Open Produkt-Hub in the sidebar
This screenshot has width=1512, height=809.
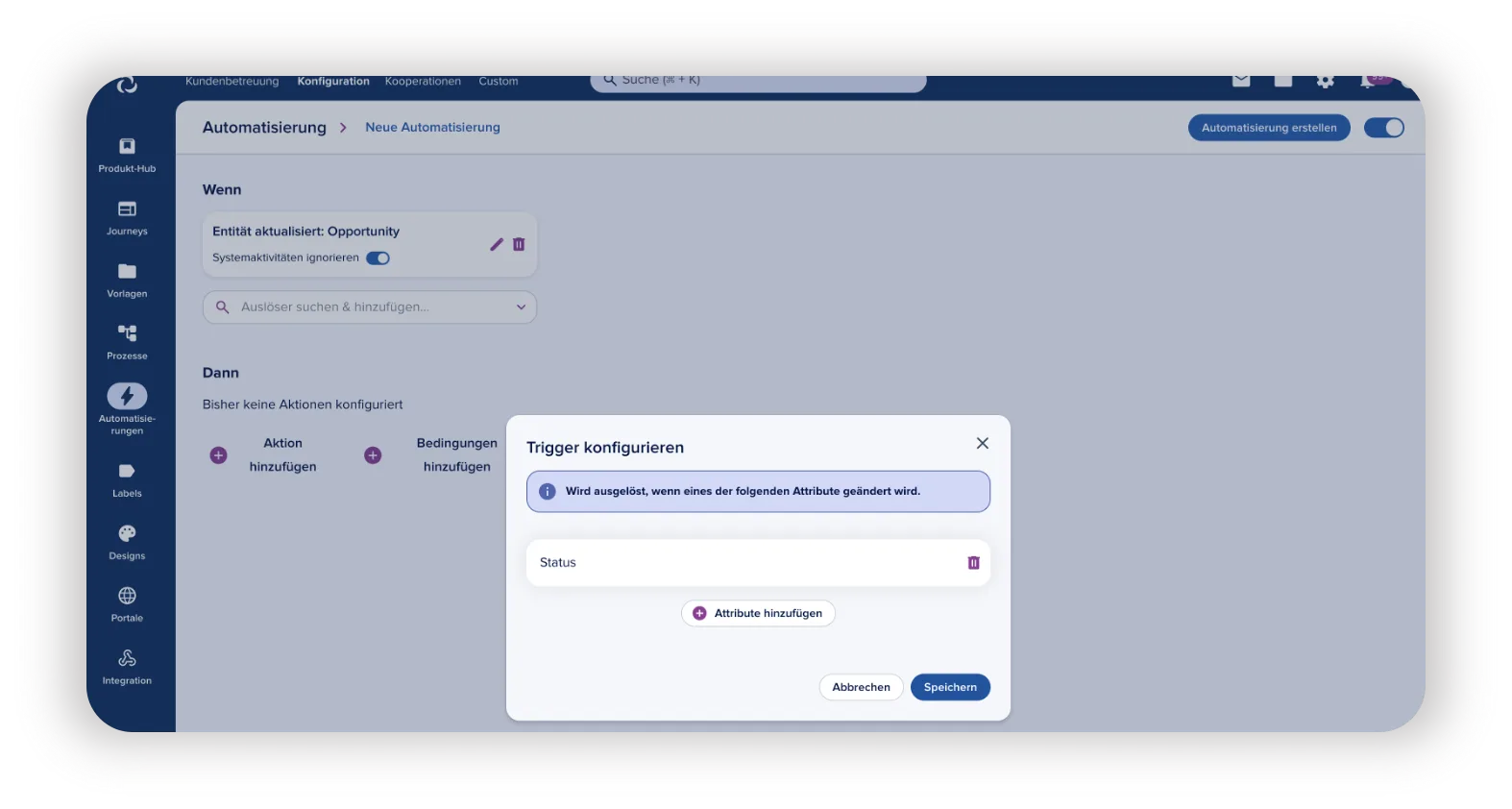coord(127,155)
